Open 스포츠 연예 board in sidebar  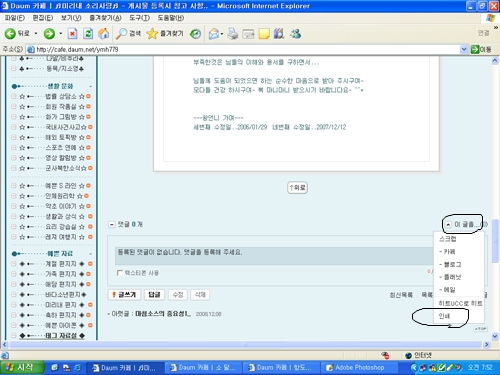click(61, 148)
